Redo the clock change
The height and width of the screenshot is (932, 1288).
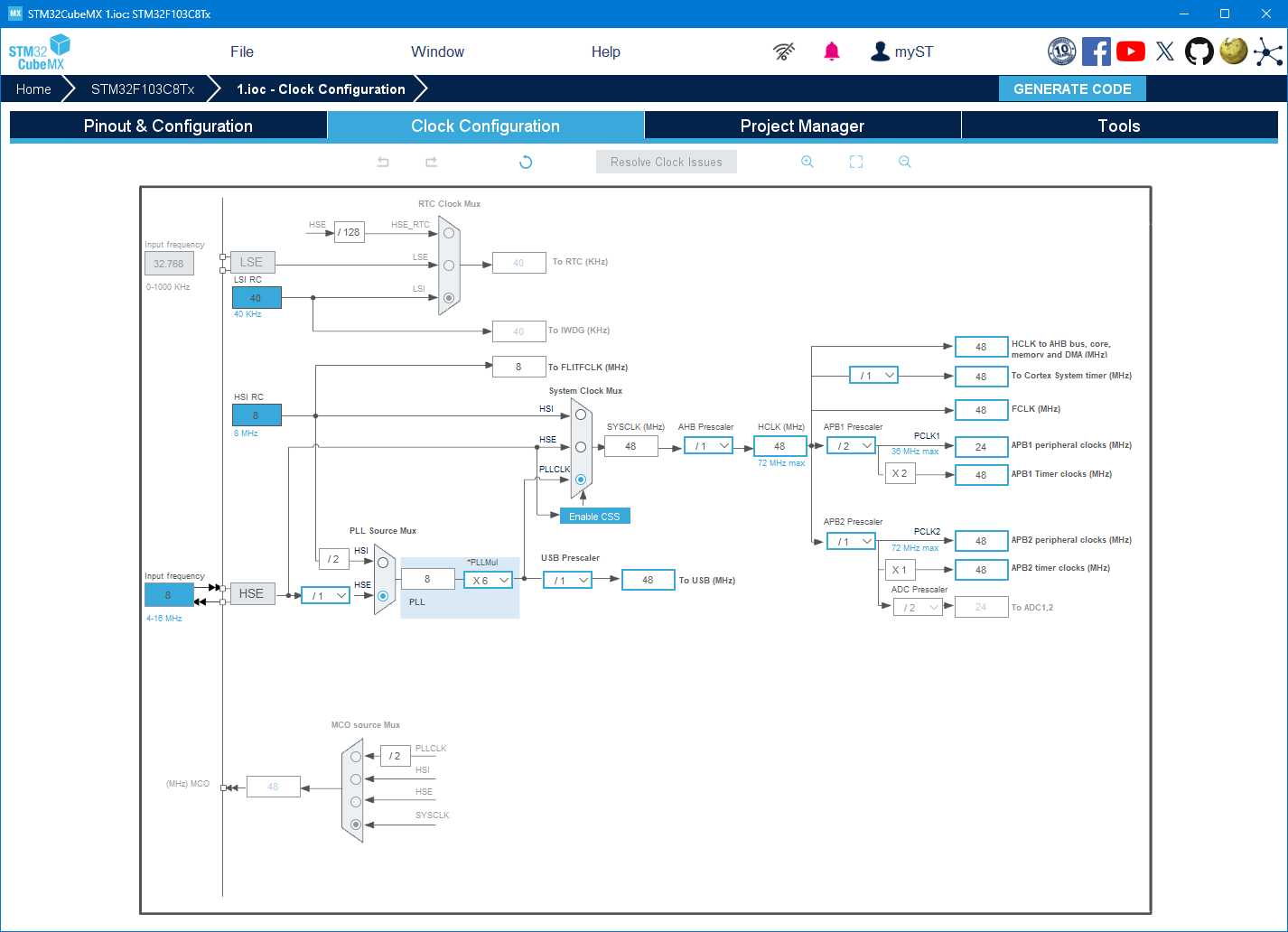pos(432,162)
